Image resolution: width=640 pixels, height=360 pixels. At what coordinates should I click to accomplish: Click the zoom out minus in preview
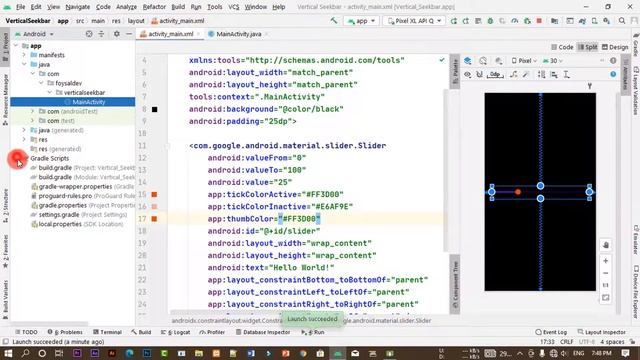606,273
